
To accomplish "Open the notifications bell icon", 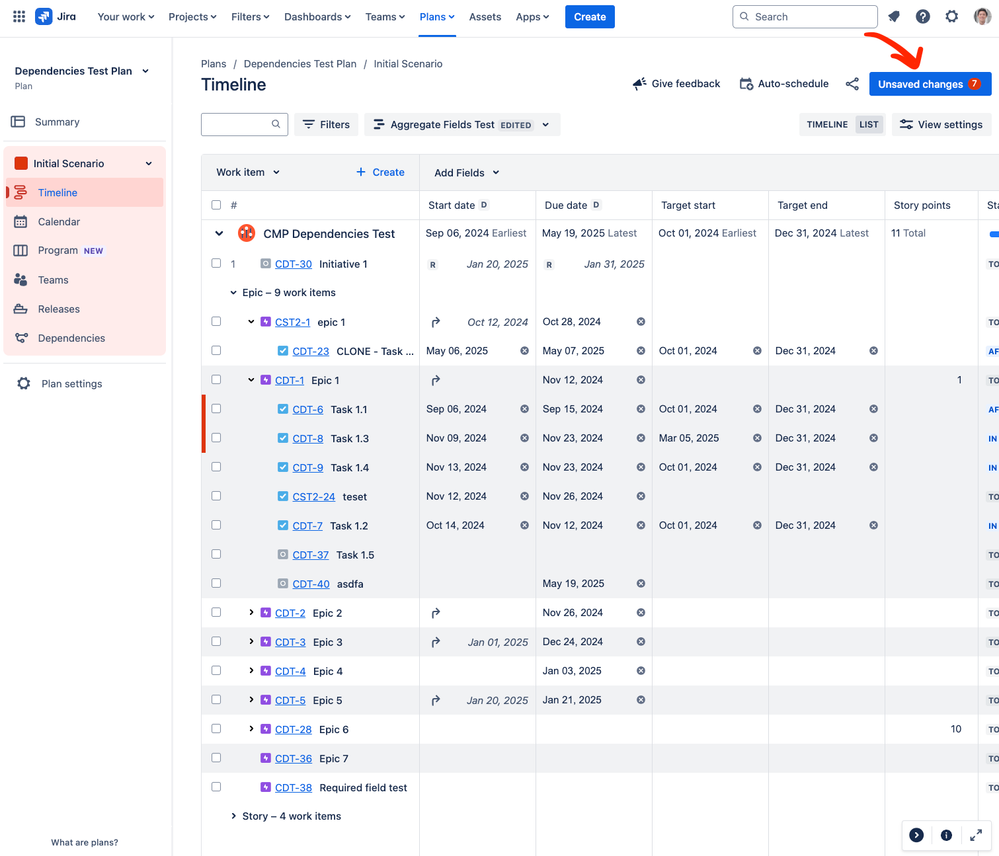I will pos(894,17).
